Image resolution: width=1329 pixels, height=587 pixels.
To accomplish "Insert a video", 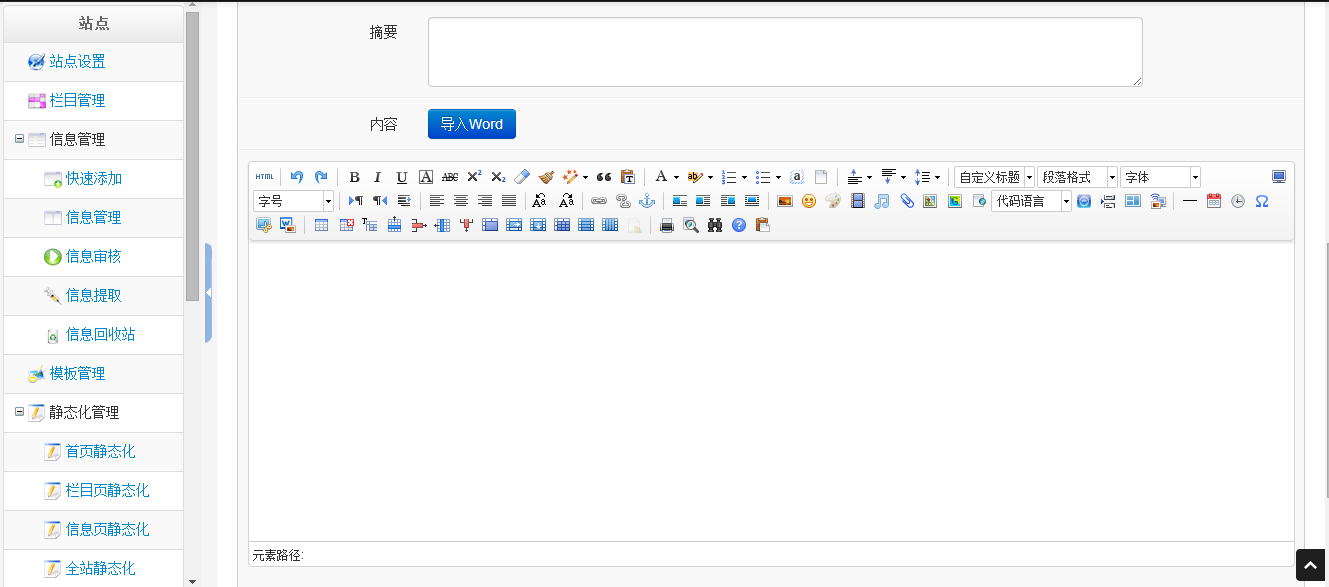I will (857, 201).
